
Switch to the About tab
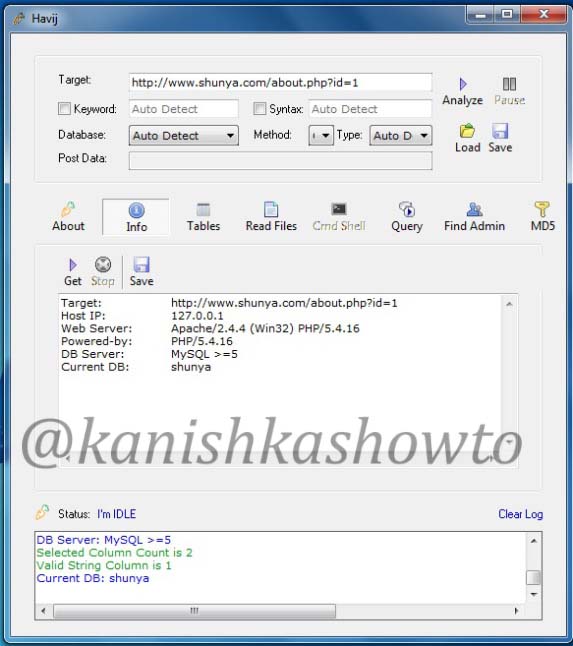[x=68, y=217]
